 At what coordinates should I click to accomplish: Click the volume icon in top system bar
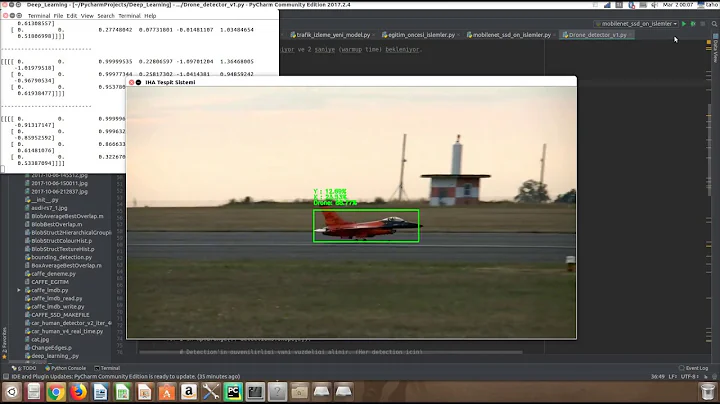pyautogui.click(x=654, y=5)
